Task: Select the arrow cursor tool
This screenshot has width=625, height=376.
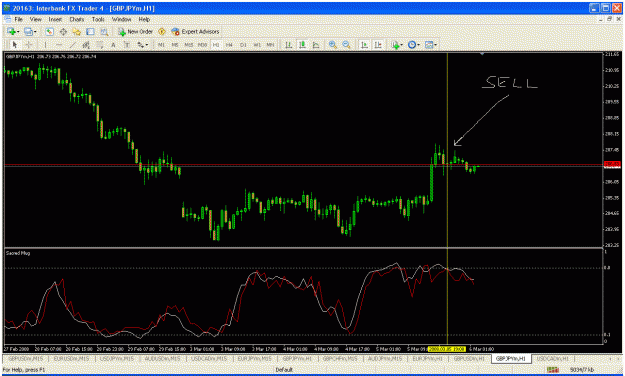Action: 15,45
